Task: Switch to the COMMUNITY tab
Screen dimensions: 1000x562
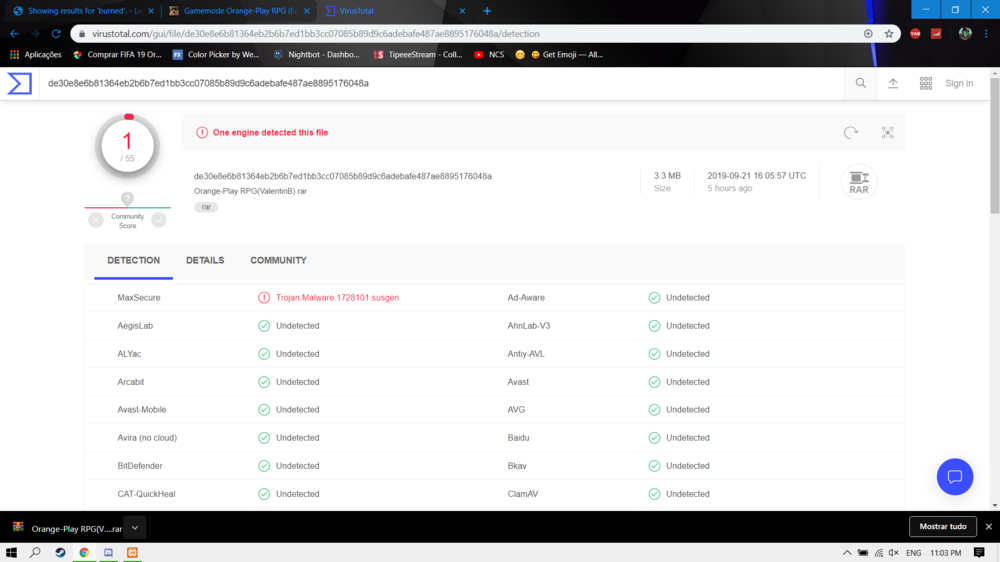Action: [x=278, y=260]
